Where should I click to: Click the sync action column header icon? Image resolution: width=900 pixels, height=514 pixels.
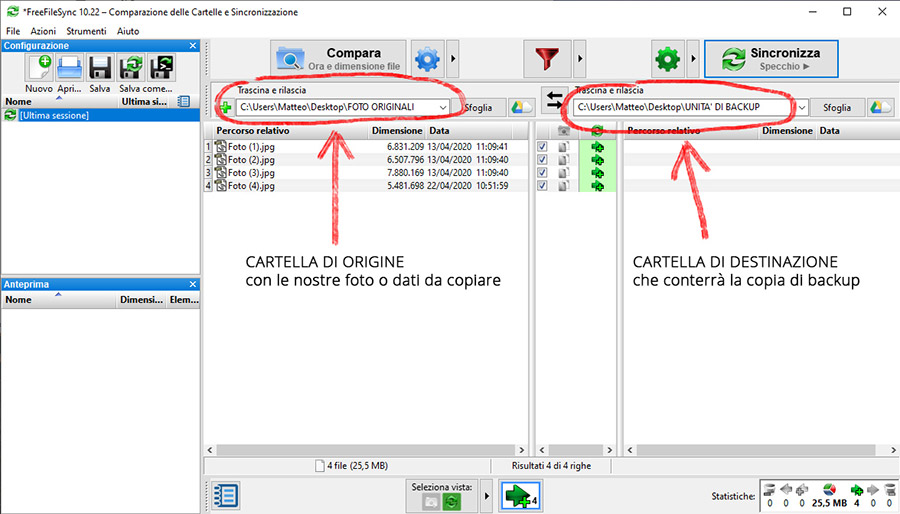597,131
